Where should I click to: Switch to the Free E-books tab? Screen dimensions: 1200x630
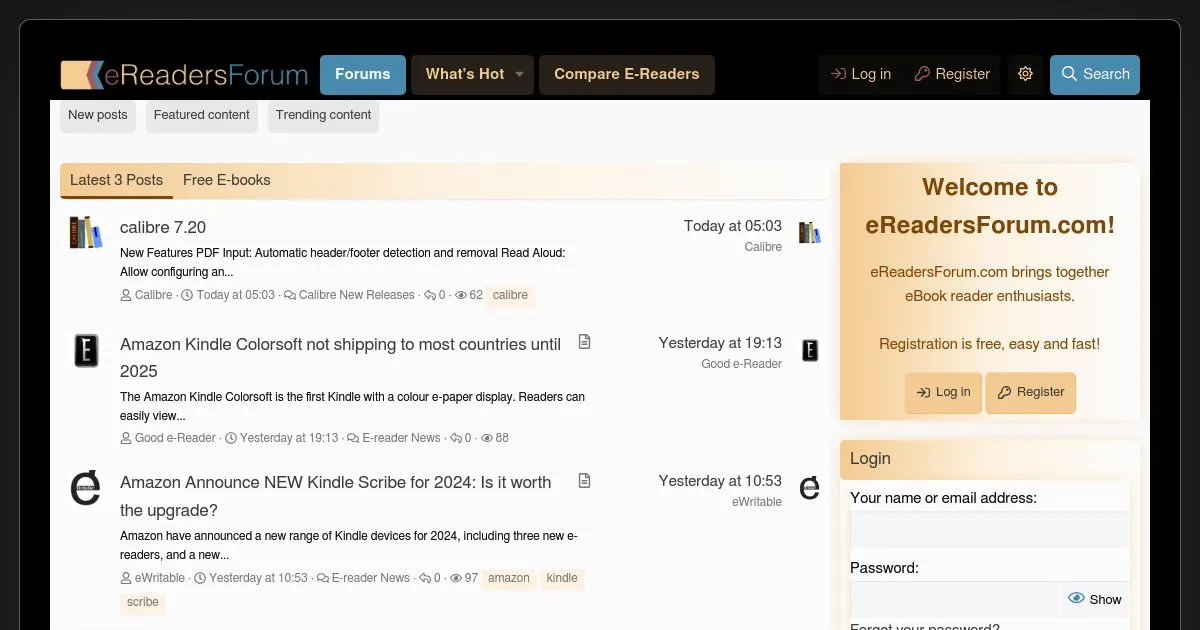[227, 180]
